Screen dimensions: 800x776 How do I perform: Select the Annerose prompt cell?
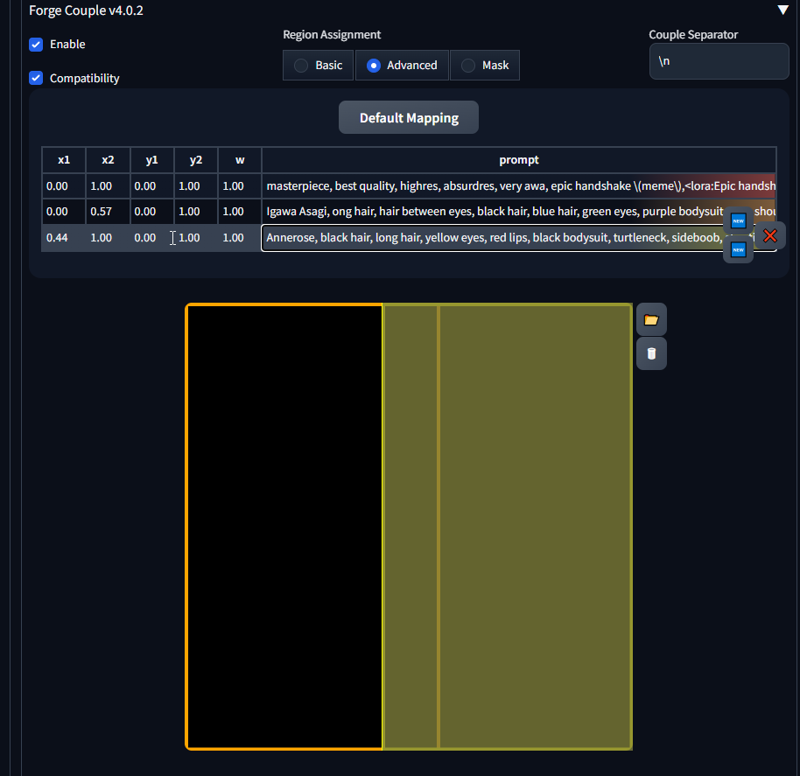[x=519, y=238]
